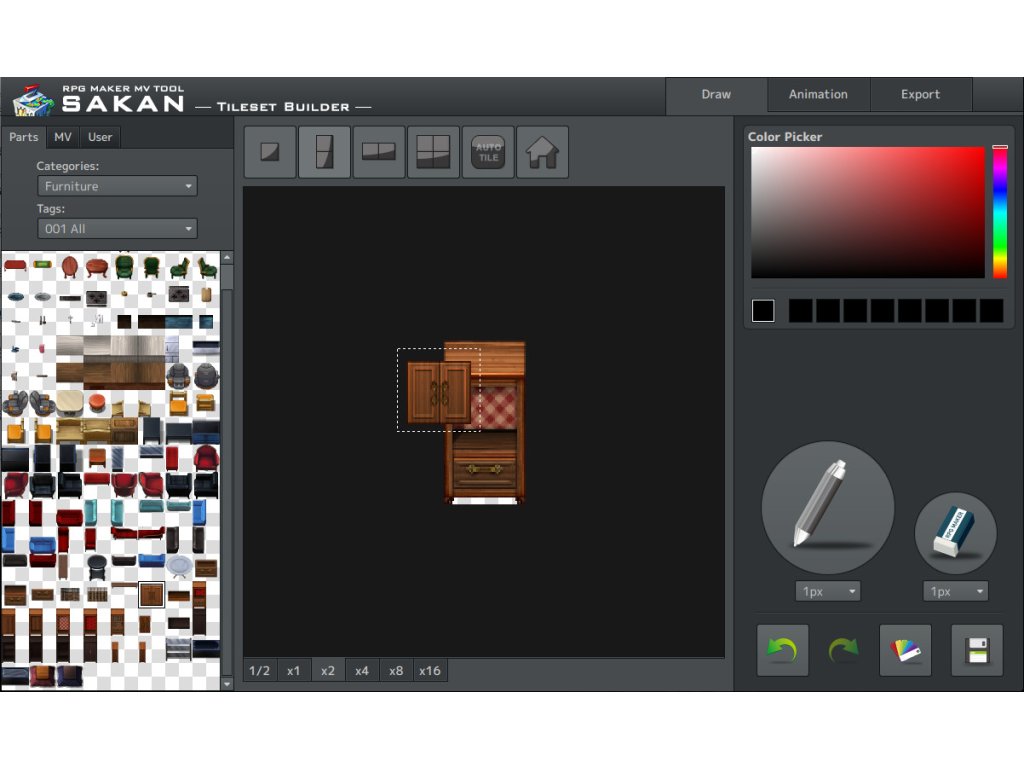Select the four-quadrant tile layout button
The height and width of the screenshot is (768, 1024).
coord(433,152)
